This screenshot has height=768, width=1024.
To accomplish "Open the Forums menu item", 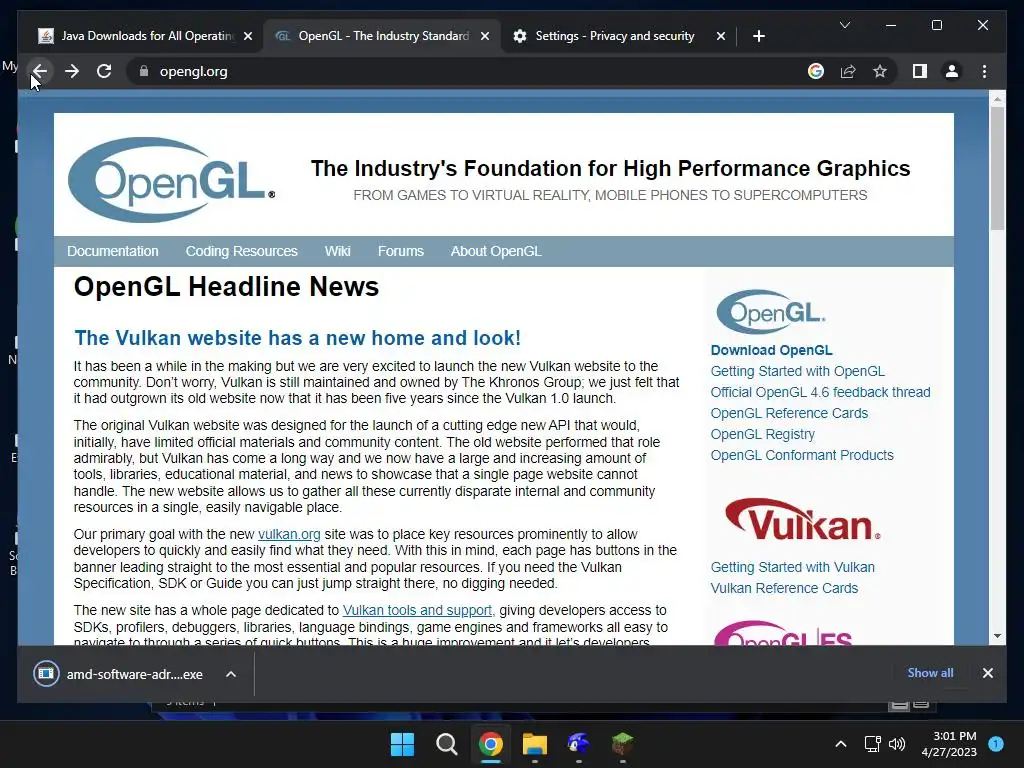I will [x=400, y=251].
